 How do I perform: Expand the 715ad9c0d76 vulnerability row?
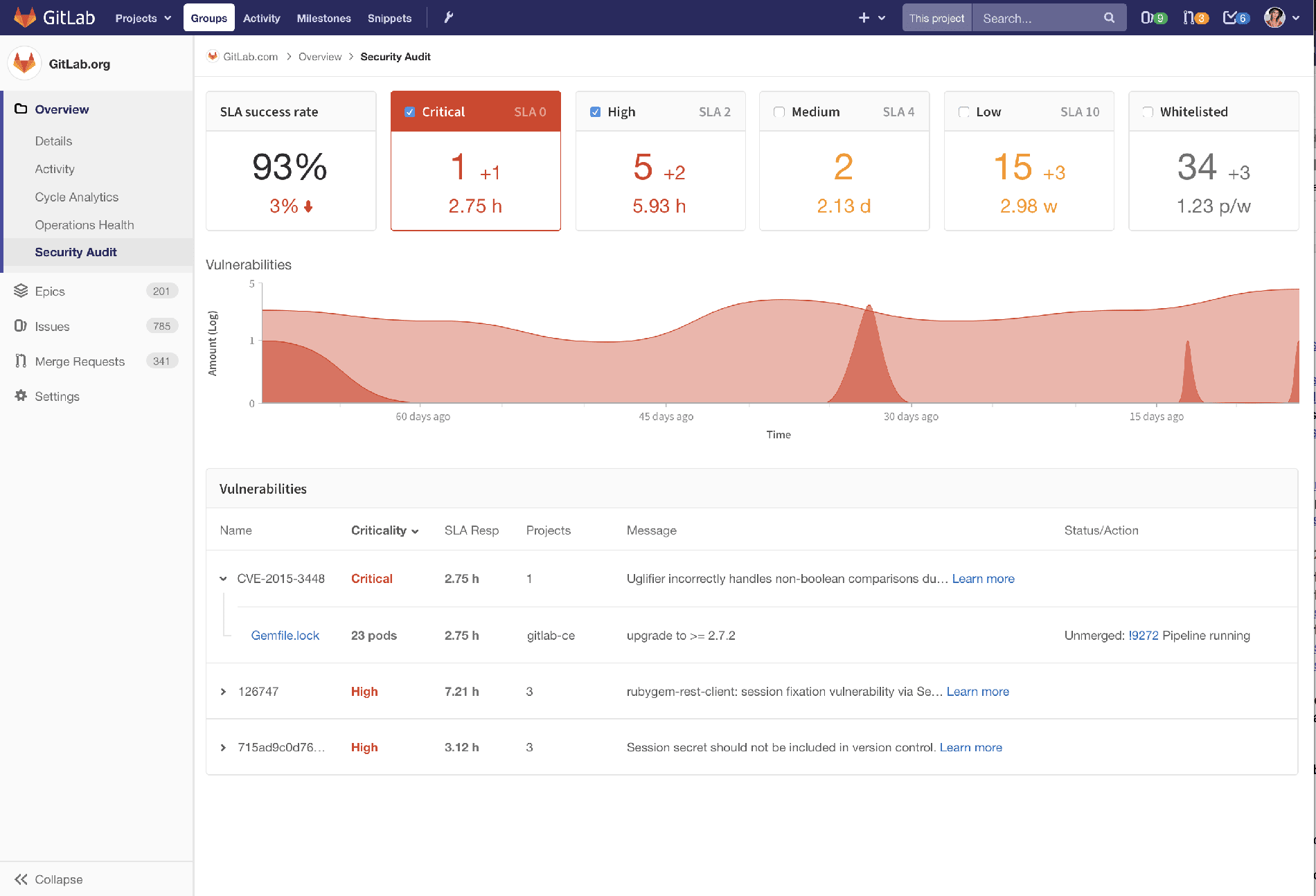tap(223, 748)
